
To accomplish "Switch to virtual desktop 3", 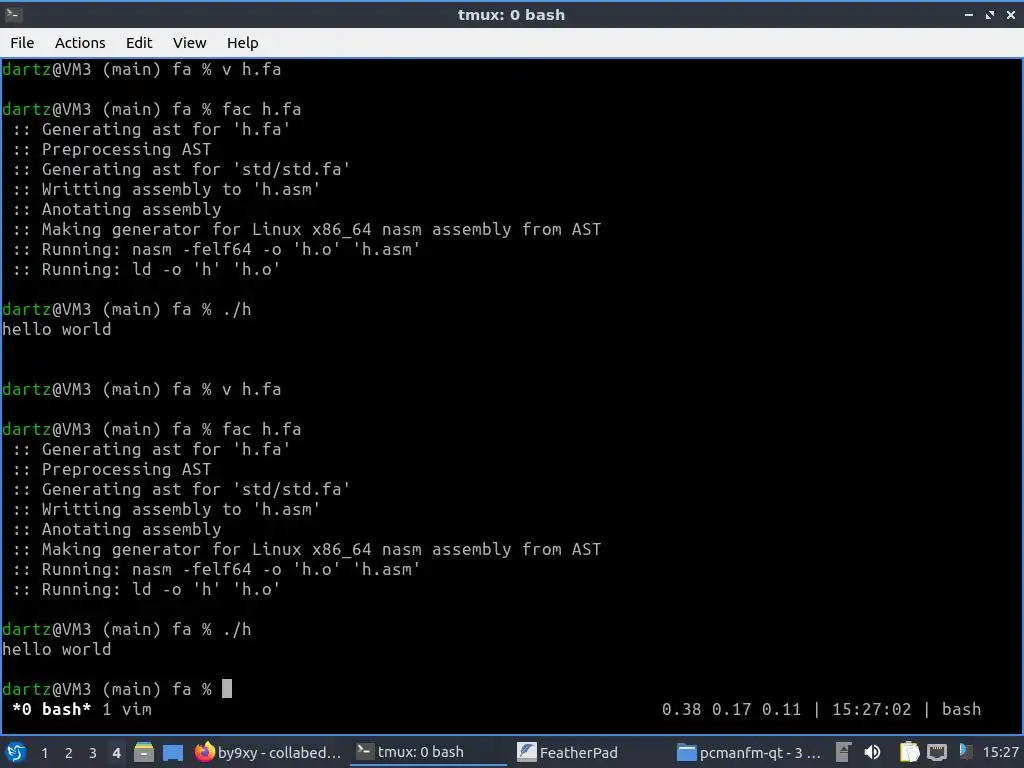I will click(93, 753).
